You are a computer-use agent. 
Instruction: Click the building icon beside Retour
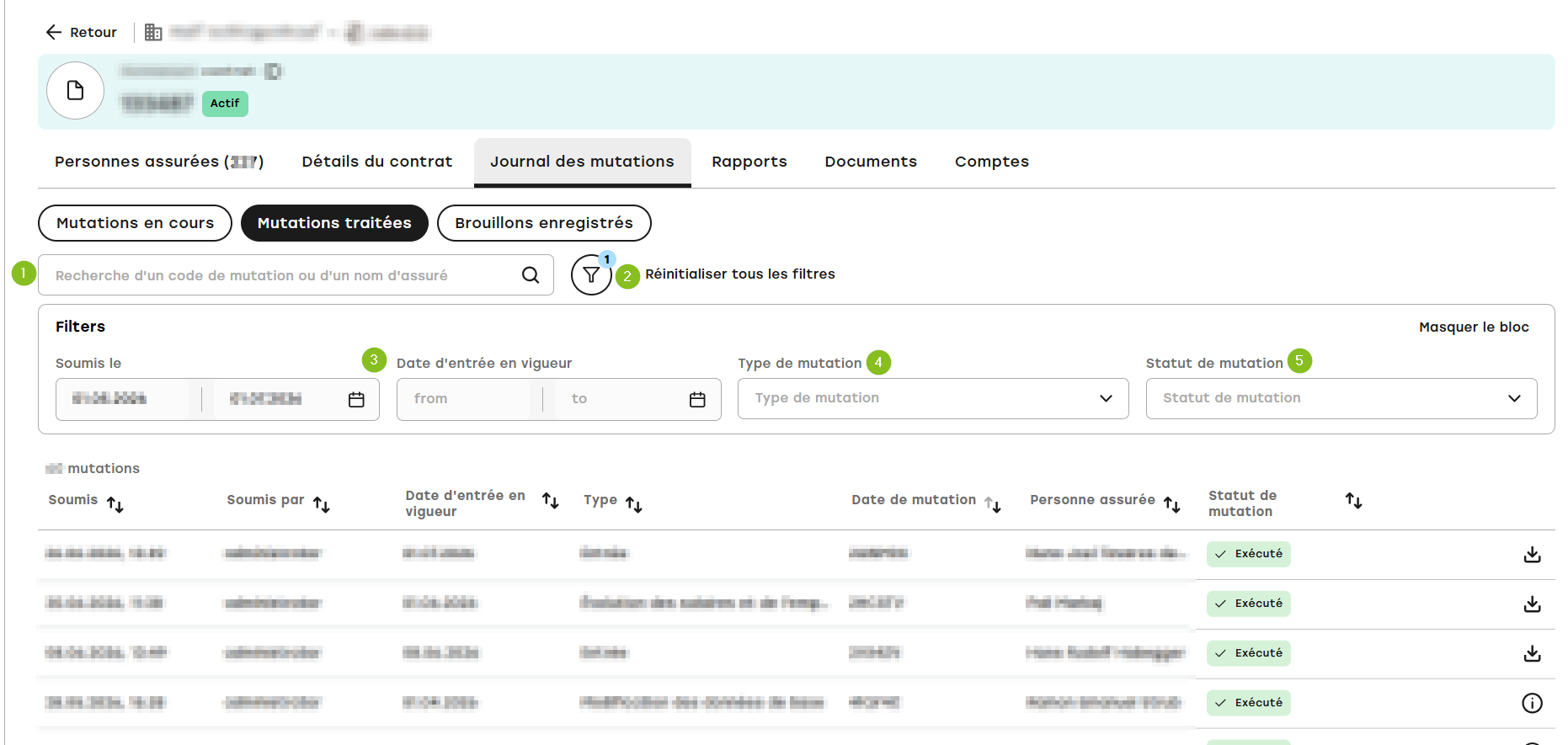click(153, 32)
